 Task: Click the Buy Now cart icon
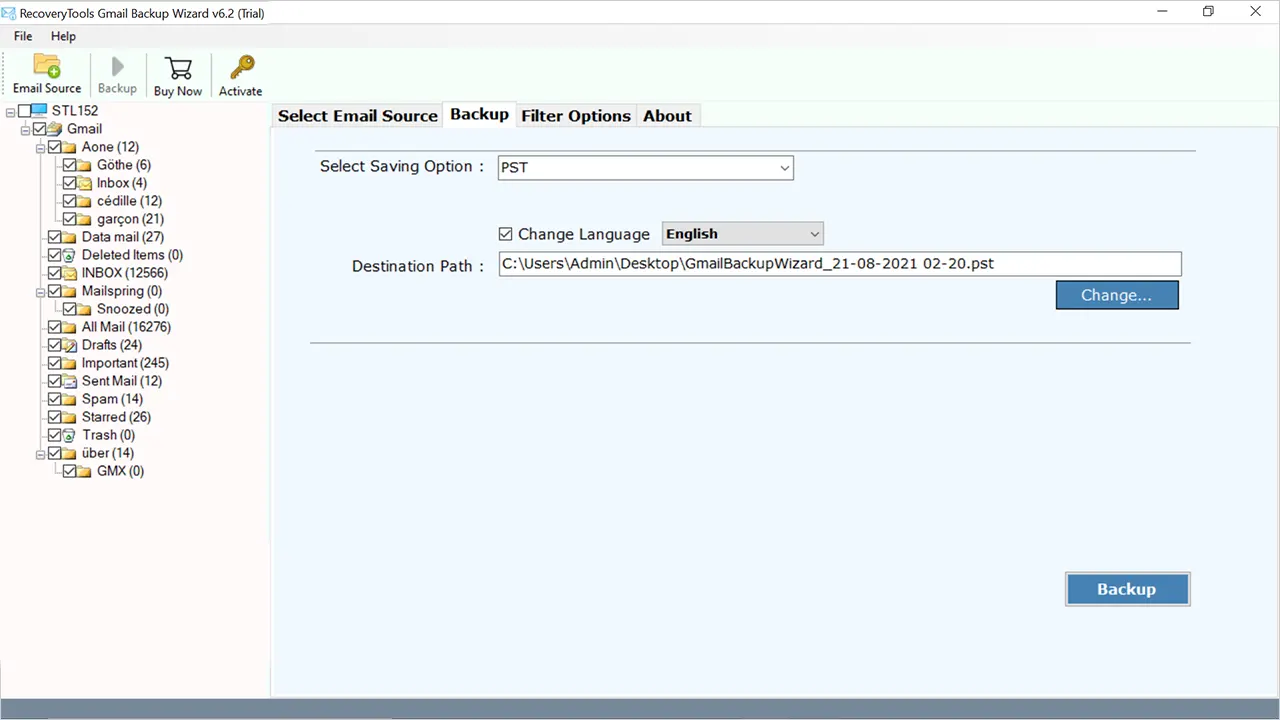178,68
